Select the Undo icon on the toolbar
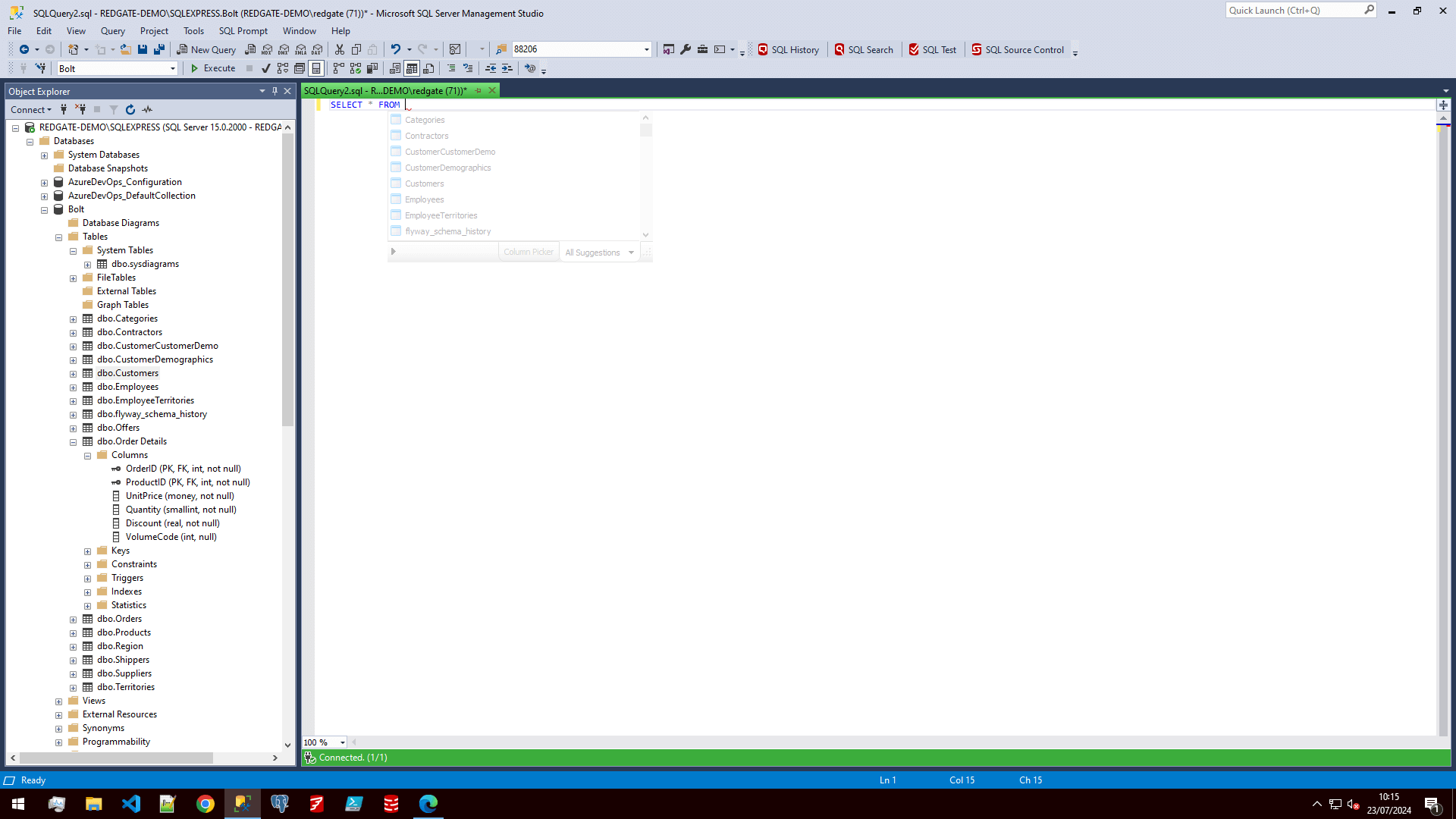Image resolution: width=1456 pixels, height=819 pixels. tap(395, 49)
